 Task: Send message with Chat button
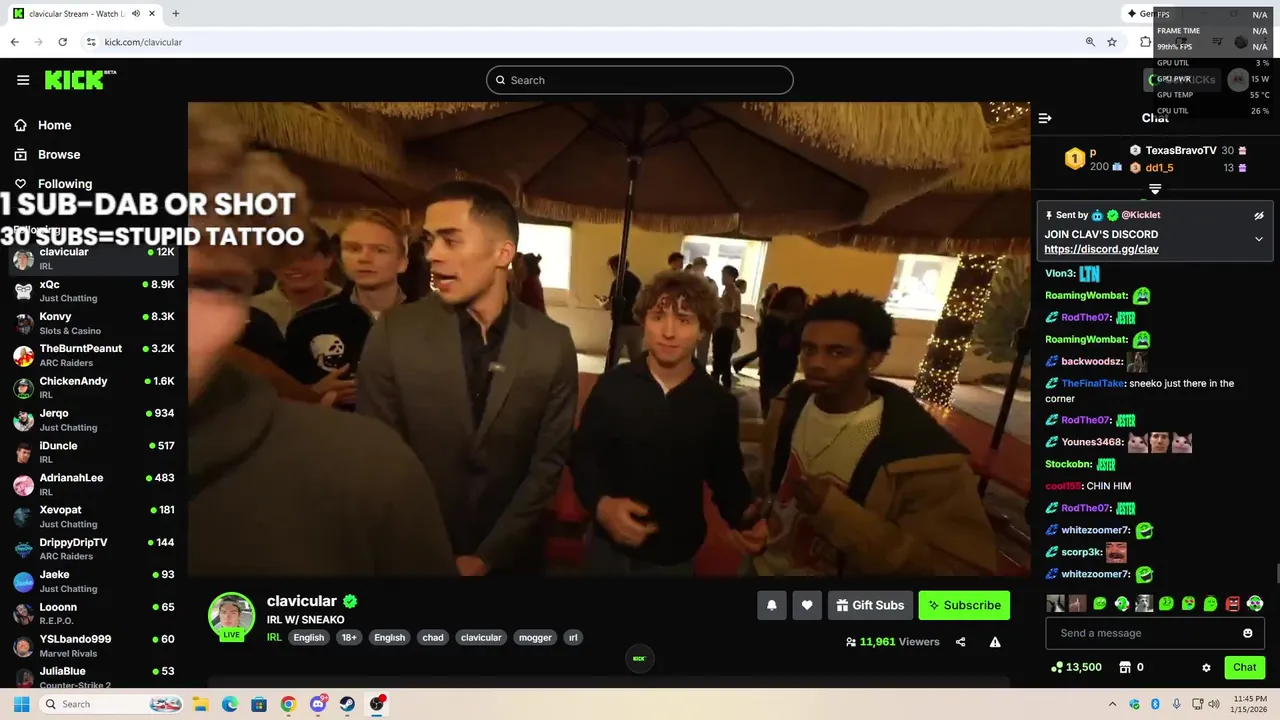tap(1245, 667)
